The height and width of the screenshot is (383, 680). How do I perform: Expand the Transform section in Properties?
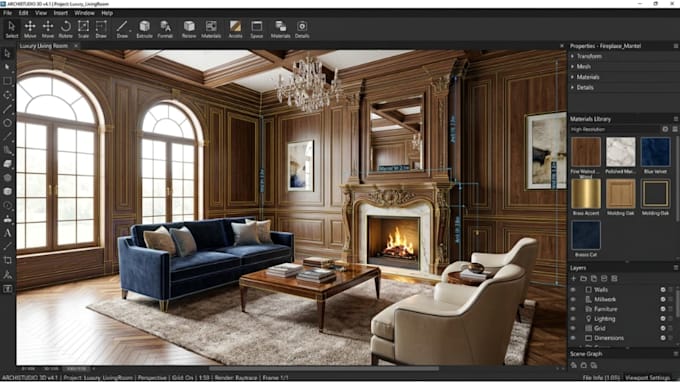573,56
